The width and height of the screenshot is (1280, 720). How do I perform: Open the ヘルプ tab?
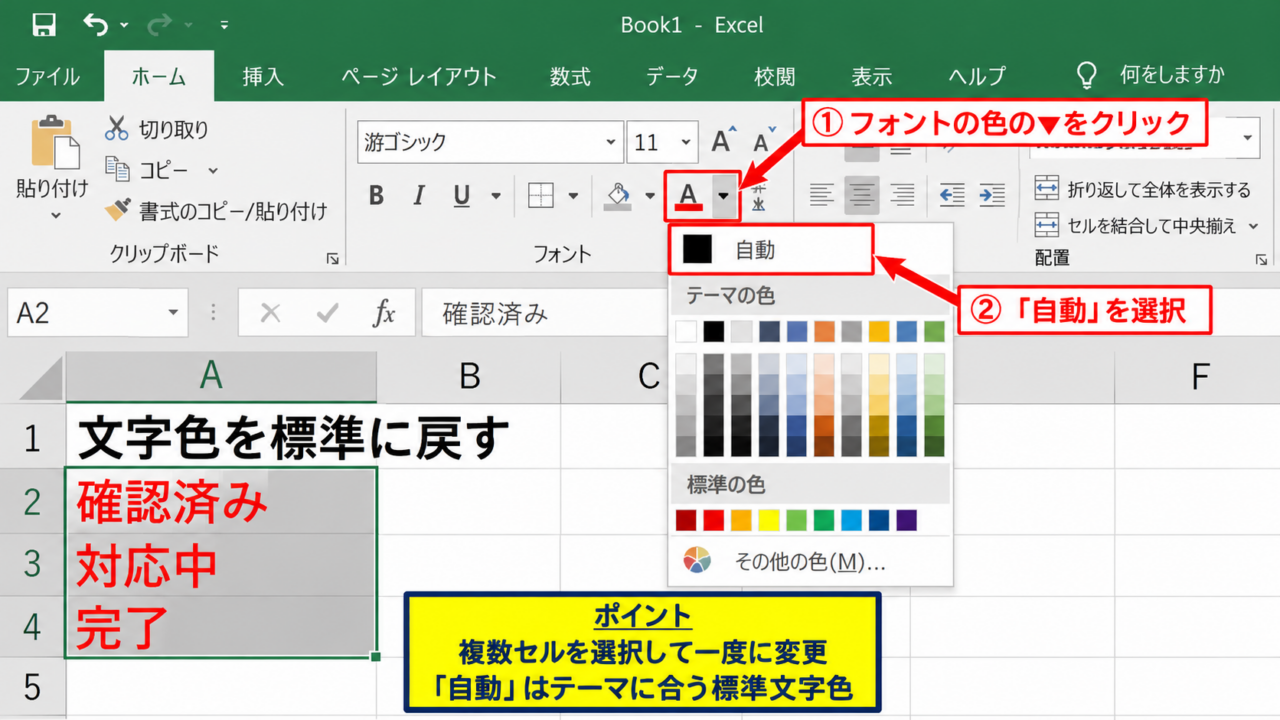pyautogui.click(x=977, y=76)
